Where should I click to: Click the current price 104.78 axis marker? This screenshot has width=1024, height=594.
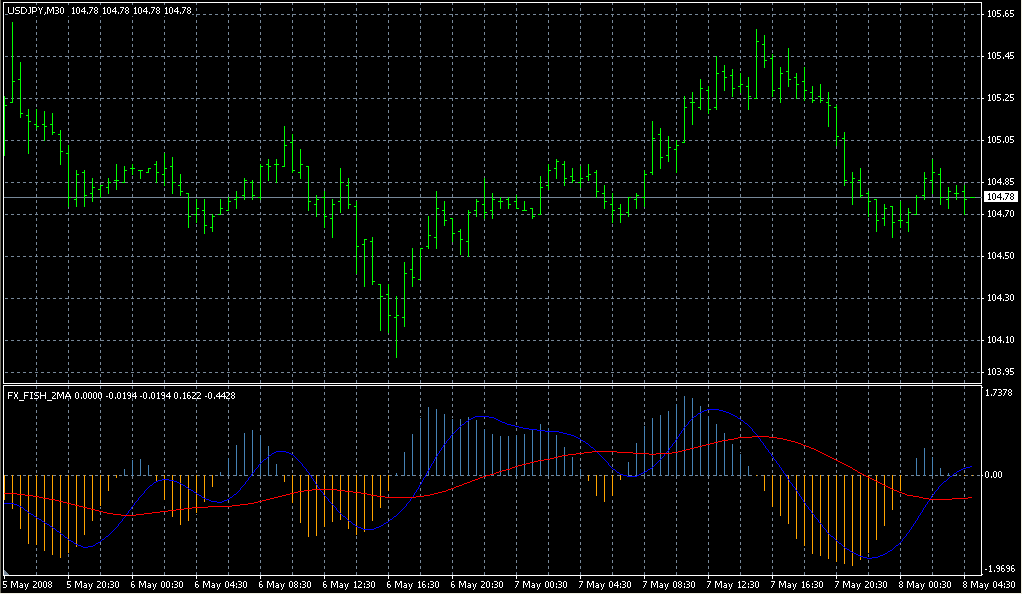pos(1001,198)
